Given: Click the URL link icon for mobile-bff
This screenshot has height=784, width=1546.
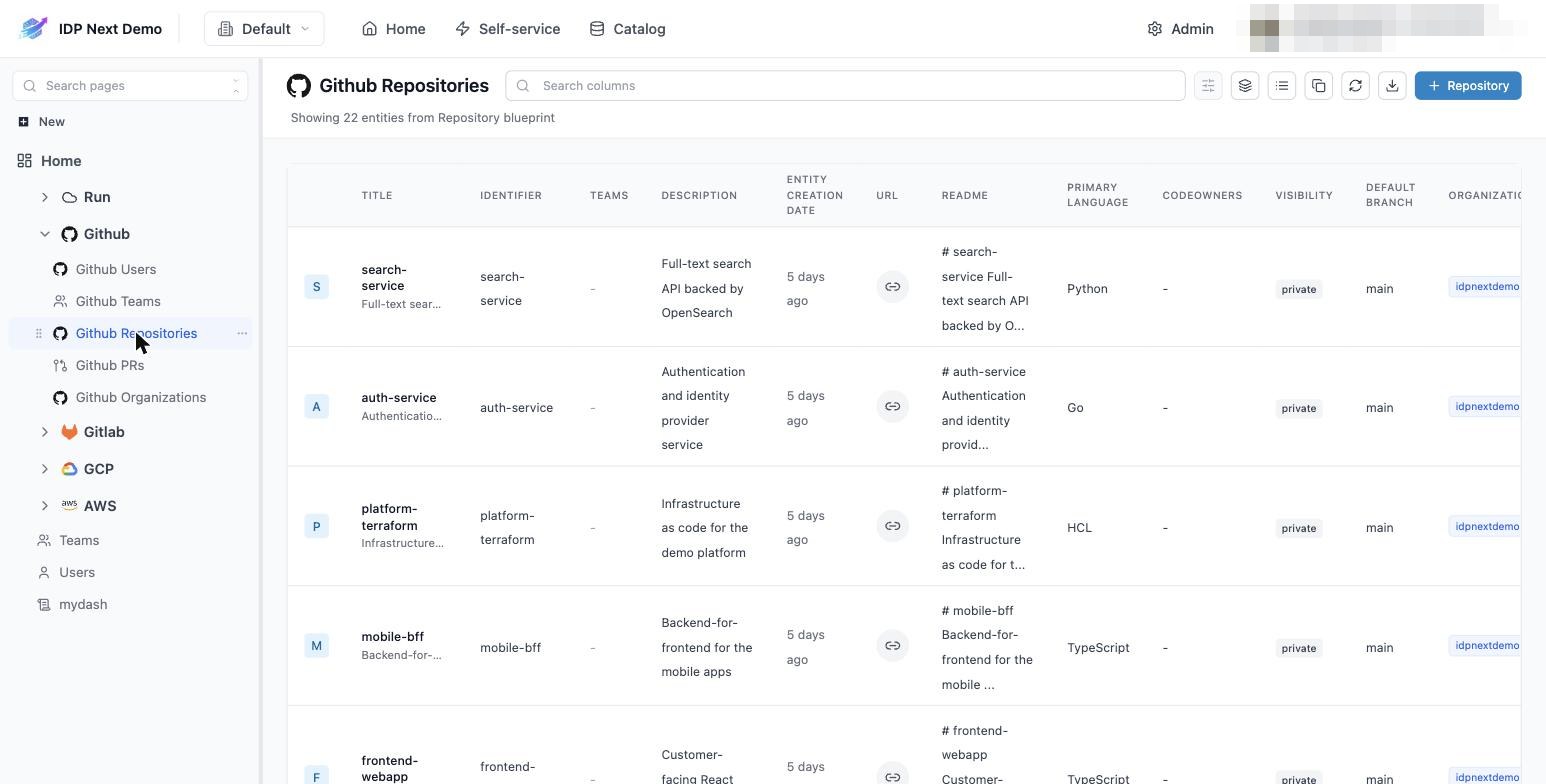Looking at the screenshot, I should [892, 646].
